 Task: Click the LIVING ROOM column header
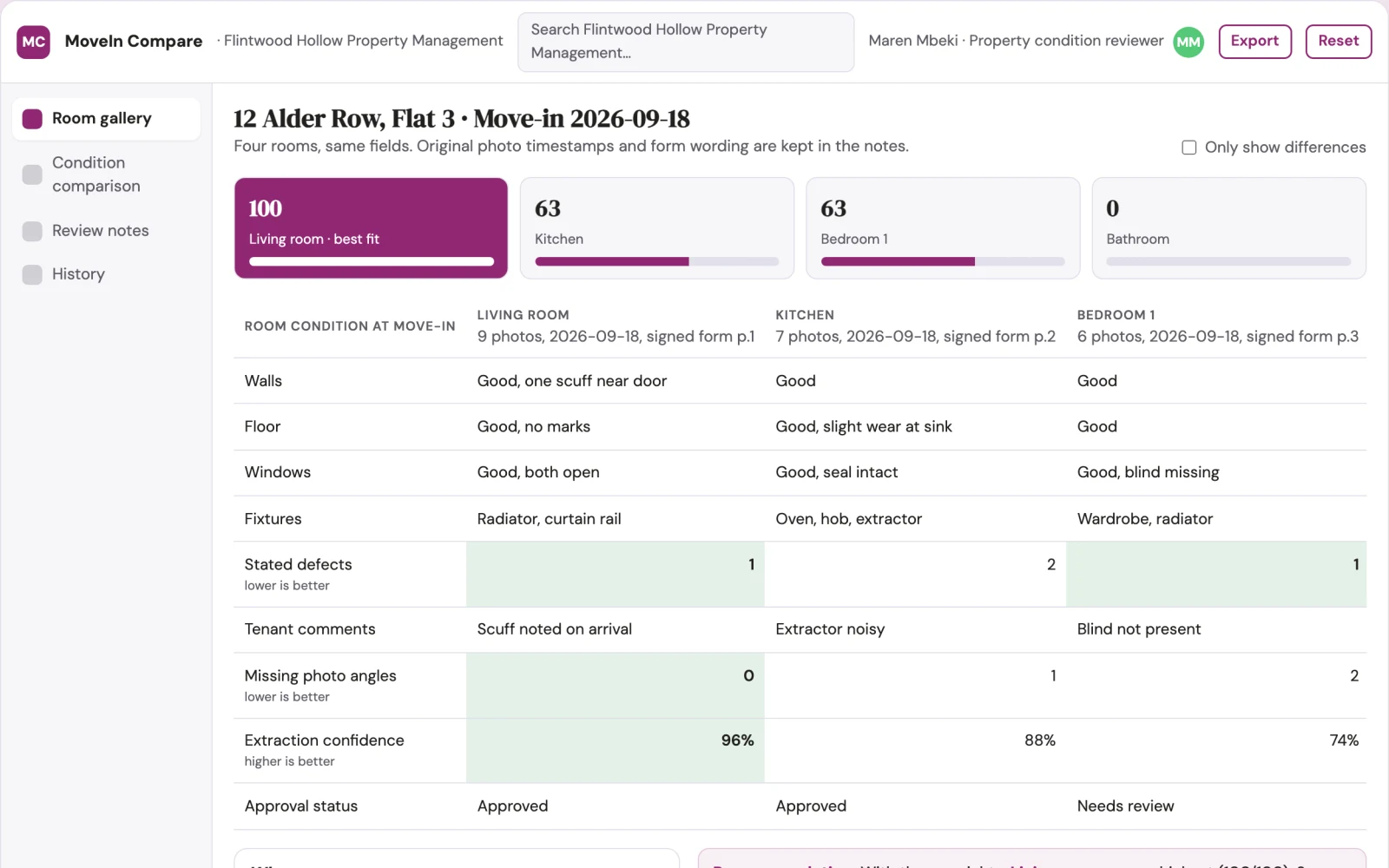(616, 326)
